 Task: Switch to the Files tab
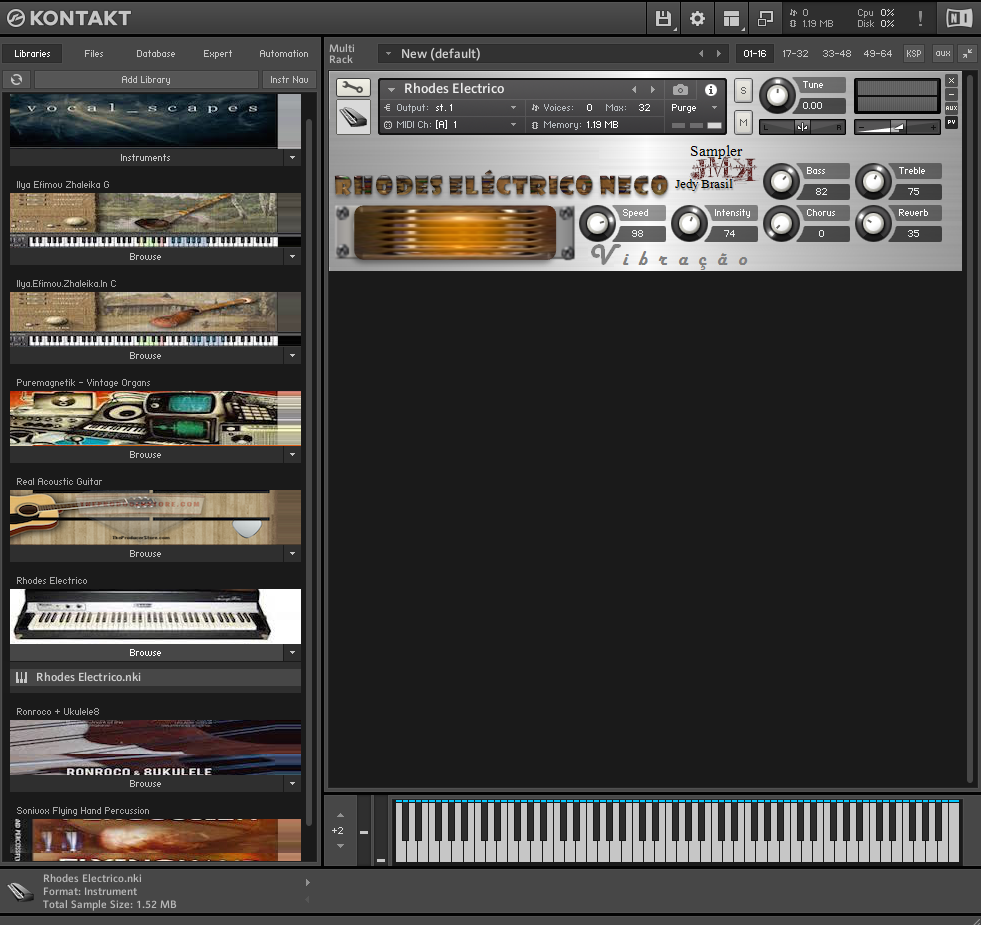click(94, 54)
